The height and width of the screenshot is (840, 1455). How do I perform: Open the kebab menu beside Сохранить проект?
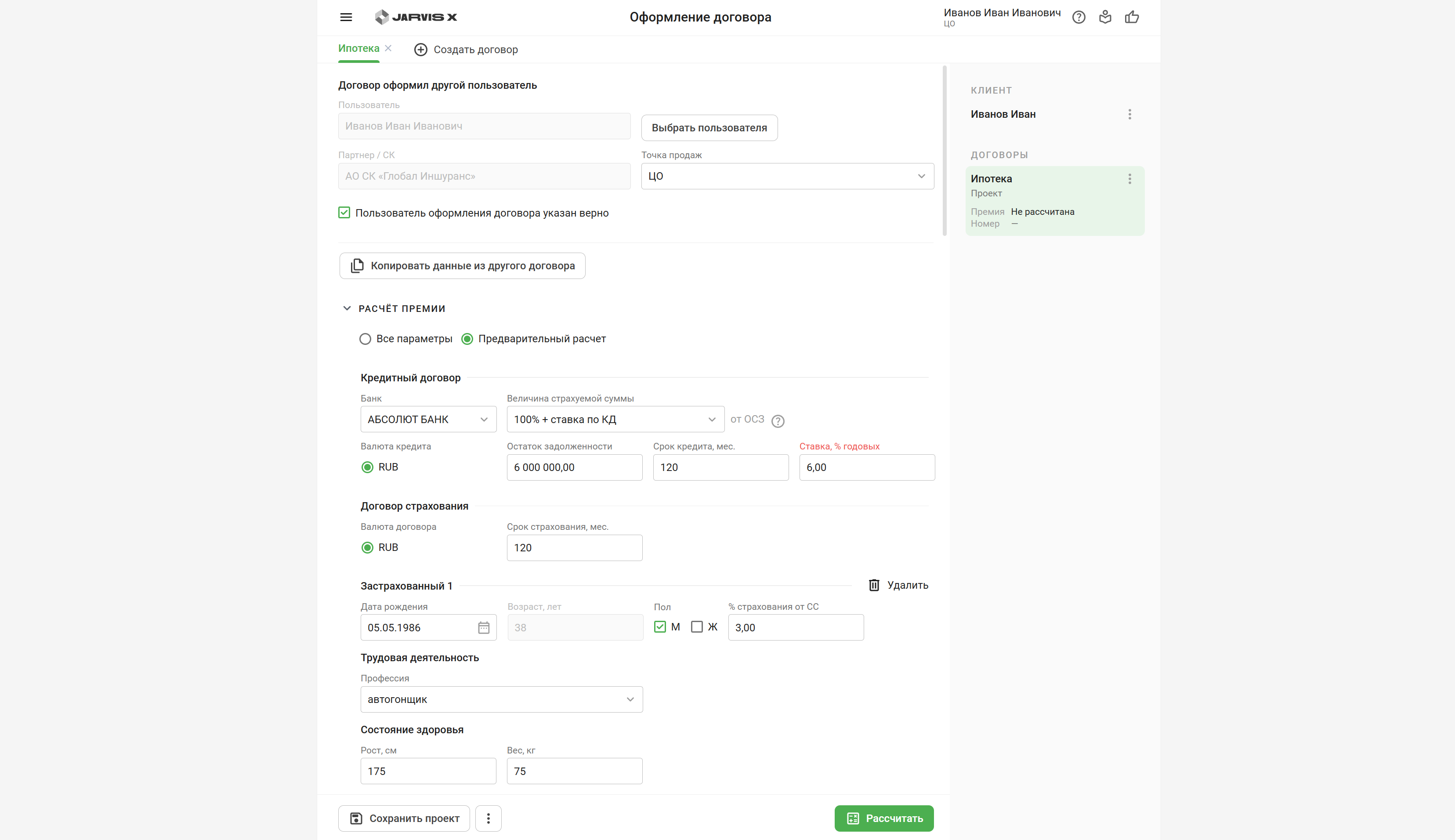(x=488, y=818)
